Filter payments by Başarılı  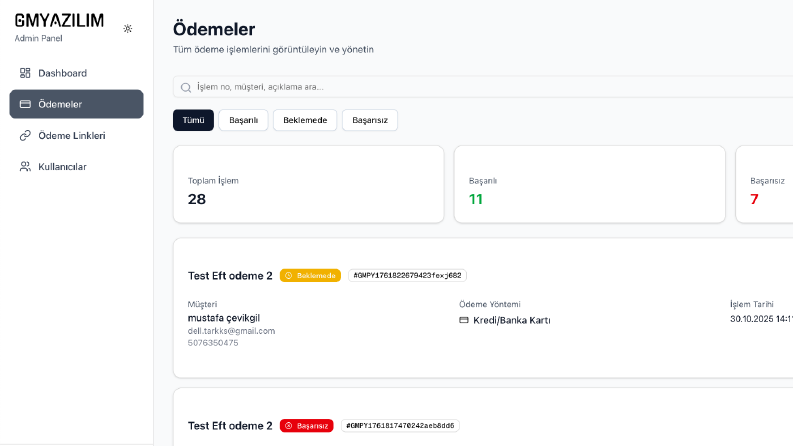tap(243, 120)
